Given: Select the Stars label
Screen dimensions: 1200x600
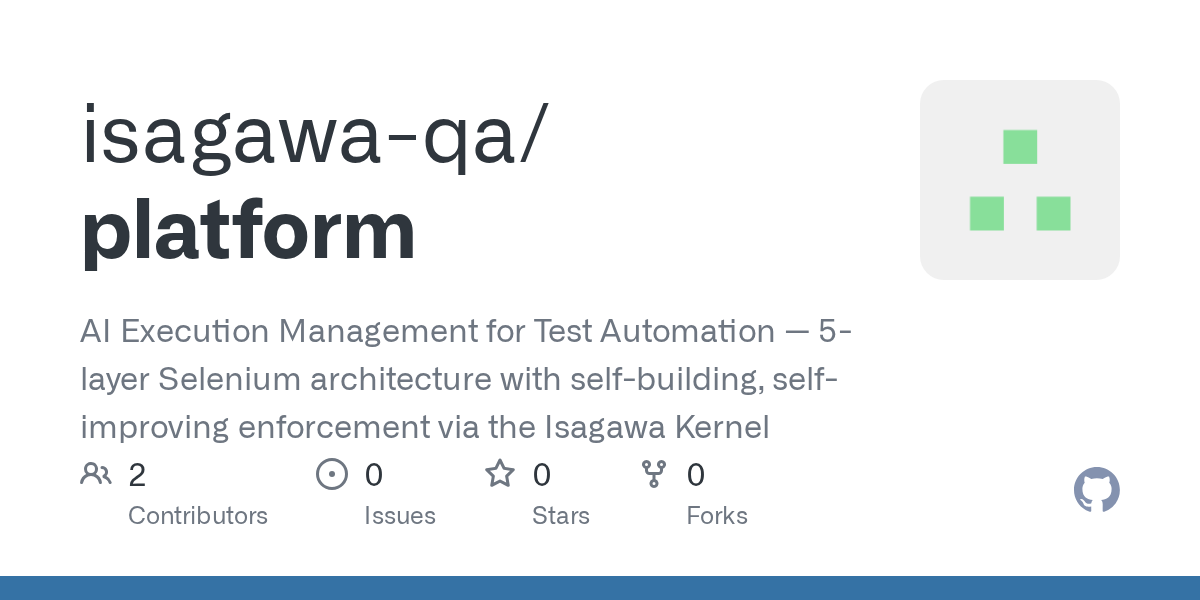Looking at the screenshot, I should click(561, 516).
